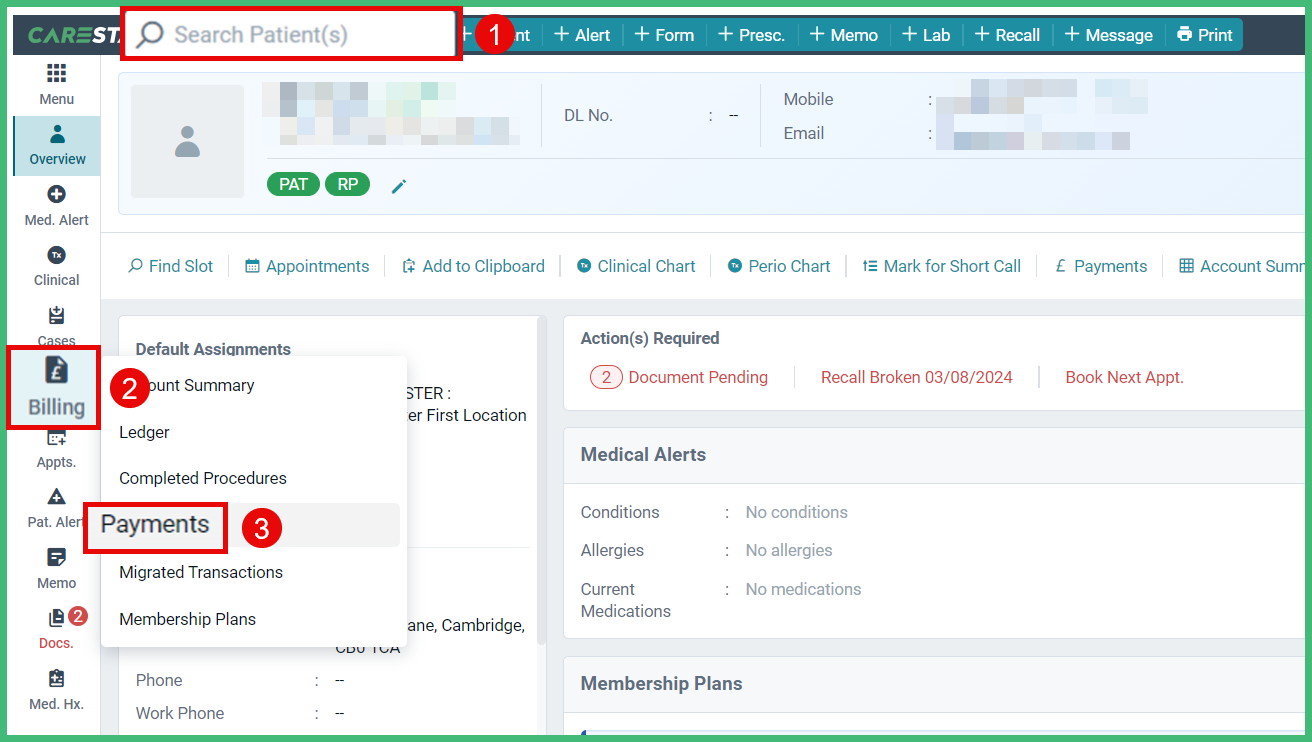Click the pencil edit icon beside RP badge
This screenshot has height=742, width=1312.
(398, 185)
